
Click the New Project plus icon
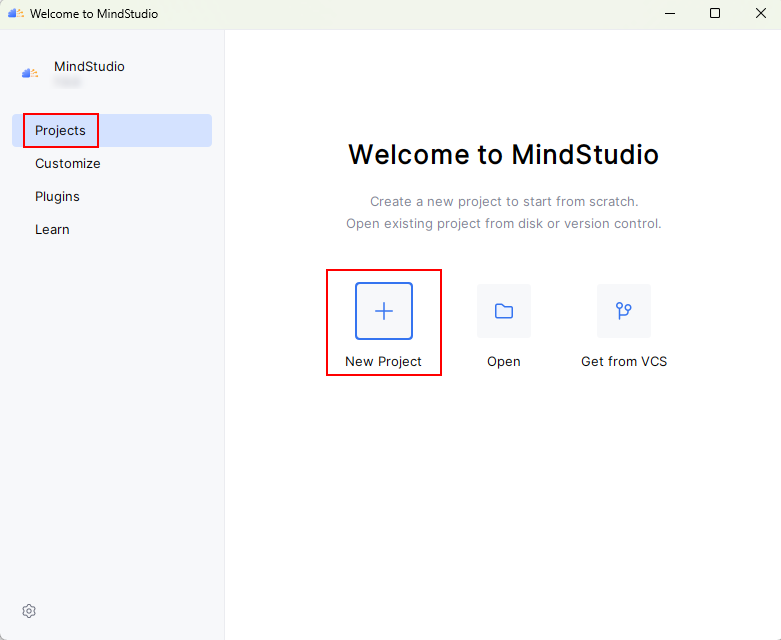(384, 311)
